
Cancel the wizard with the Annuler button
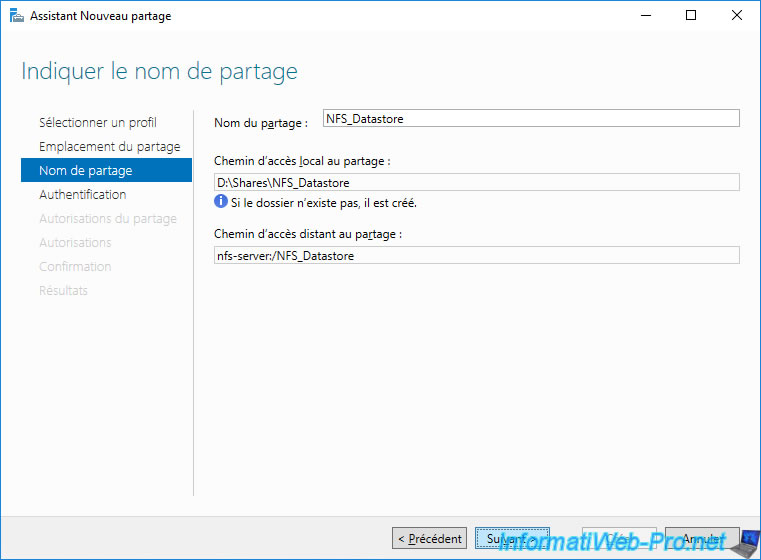(702, 539)
